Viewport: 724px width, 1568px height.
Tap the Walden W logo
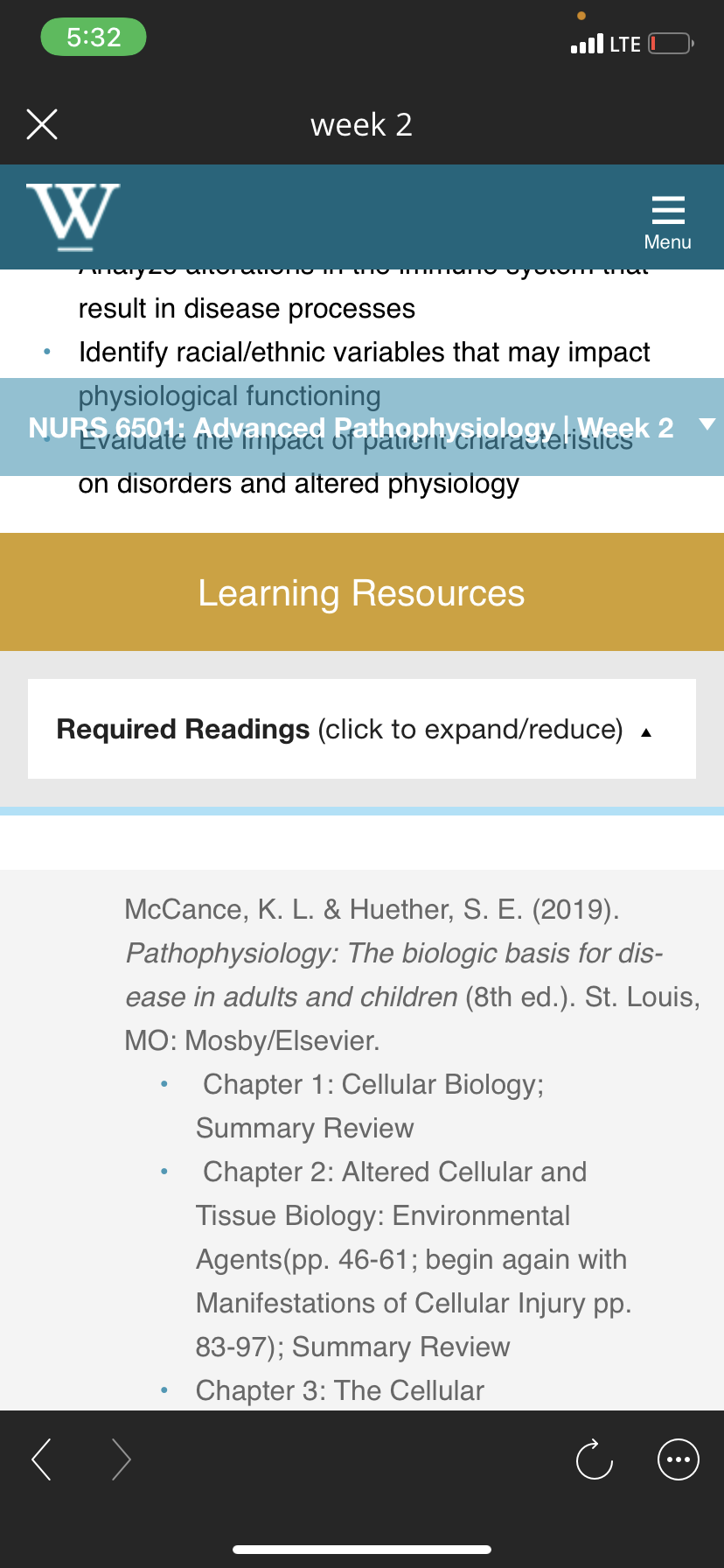[x=73, y=216]
